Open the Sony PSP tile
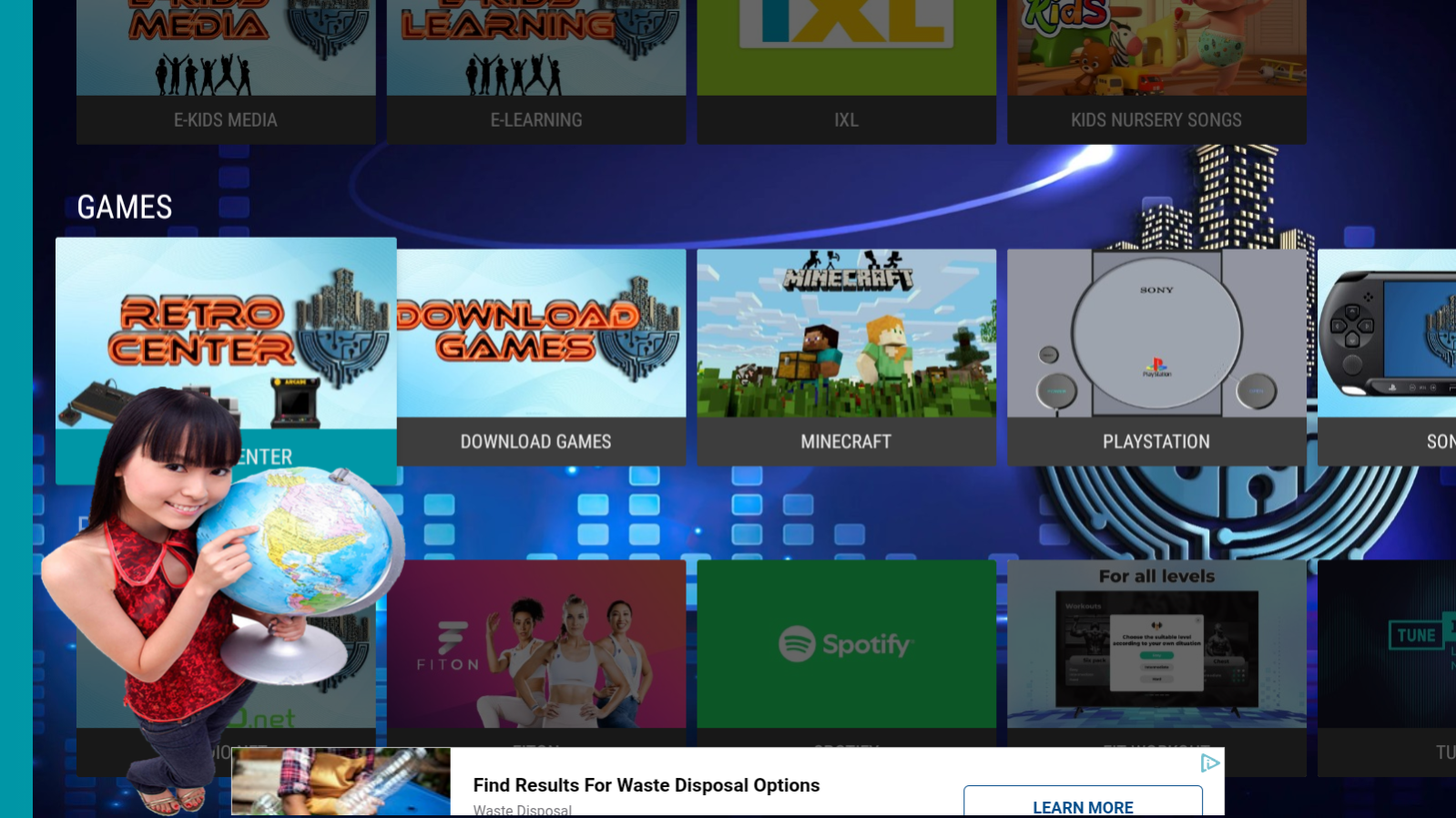The image size is (1456, 818). click(1387, 357)
